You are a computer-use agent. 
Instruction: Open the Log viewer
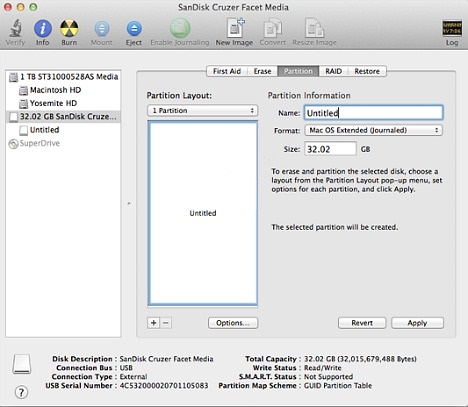(x=452, y=28)
